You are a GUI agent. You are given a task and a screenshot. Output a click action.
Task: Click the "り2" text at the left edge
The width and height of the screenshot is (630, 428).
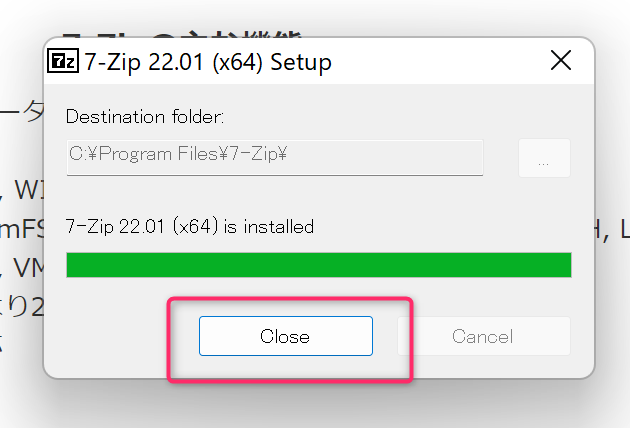point(20,306)
